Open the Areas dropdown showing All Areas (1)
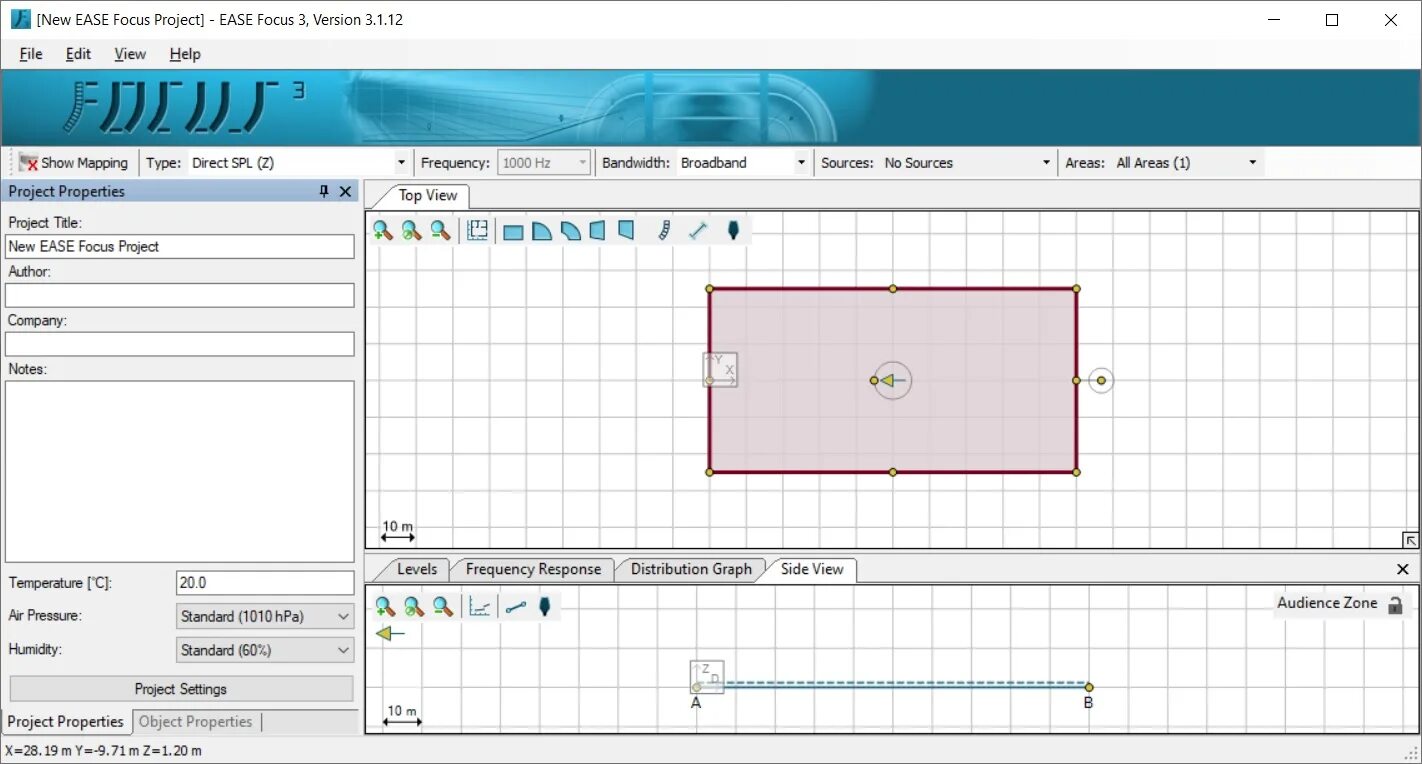 coord(1187,163)
